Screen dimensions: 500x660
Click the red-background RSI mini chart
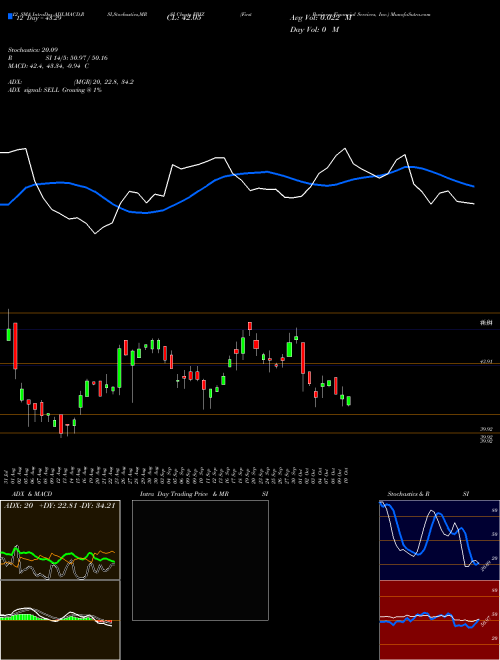click(x=439, y=620)
